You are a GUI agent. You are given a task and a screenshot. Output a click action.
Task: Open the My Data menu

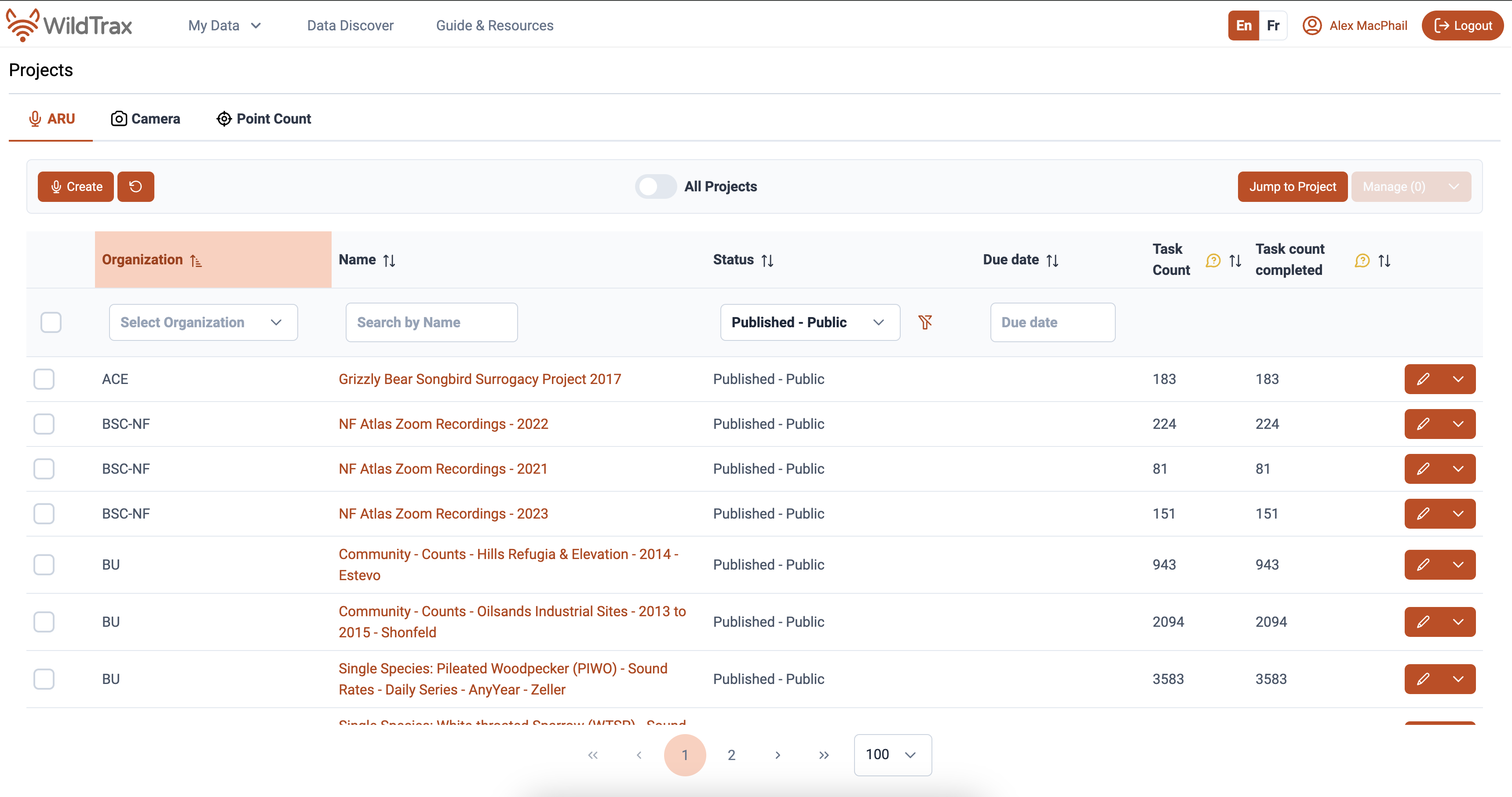click(224, 25)
